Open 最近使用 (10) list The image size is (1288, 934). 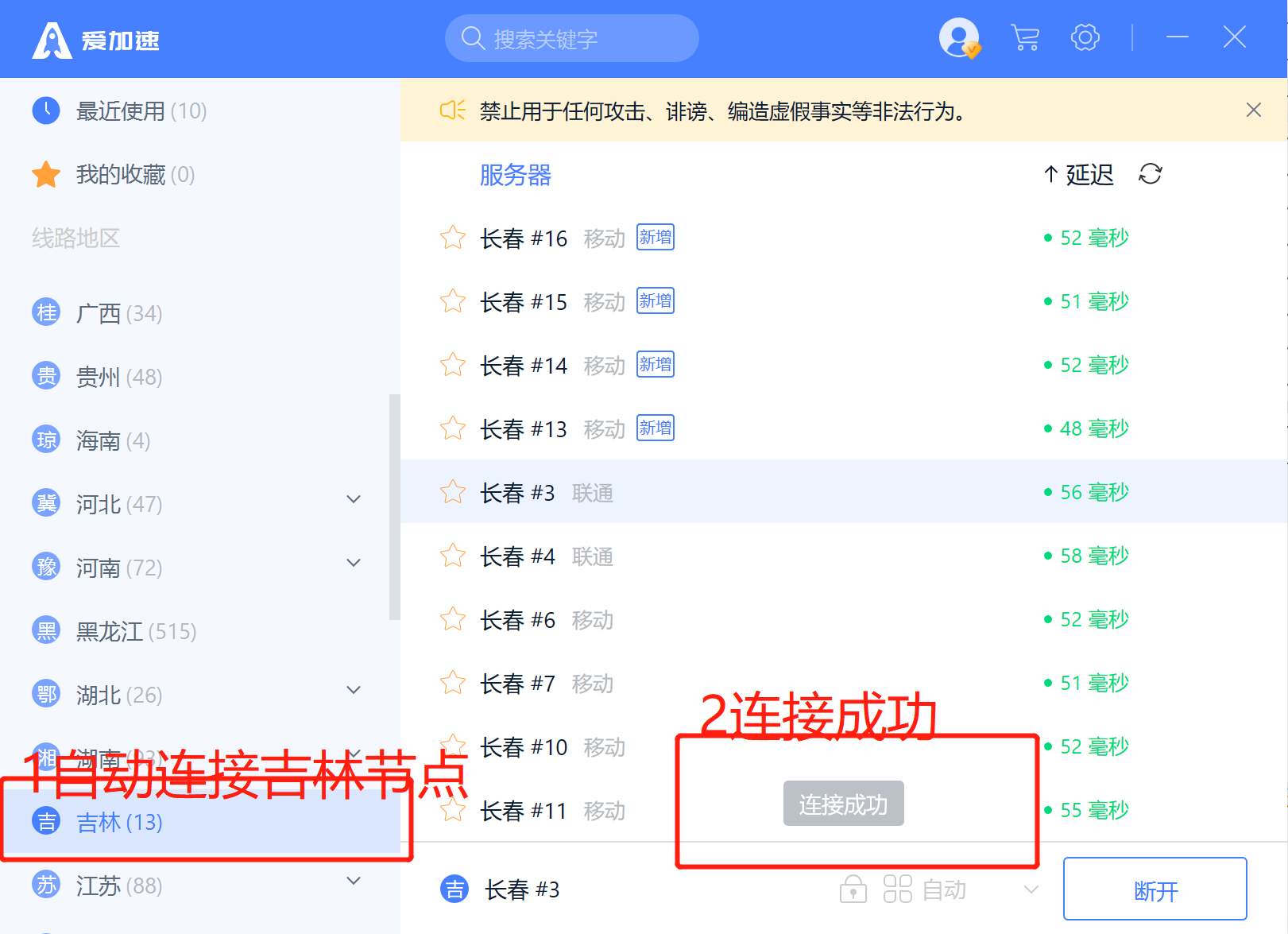[199, 110]
